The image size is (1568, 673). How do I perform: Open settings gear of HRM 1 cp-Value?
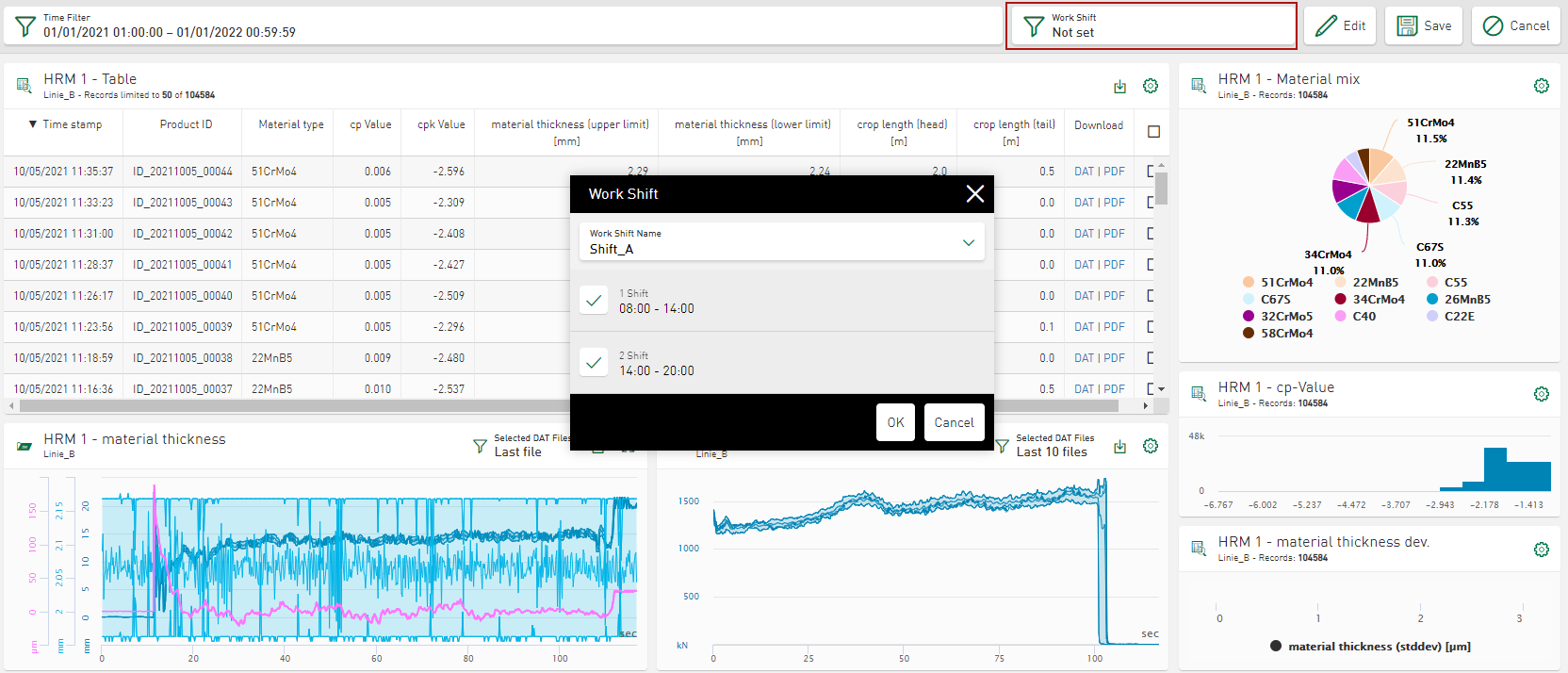pos(1541,394)
